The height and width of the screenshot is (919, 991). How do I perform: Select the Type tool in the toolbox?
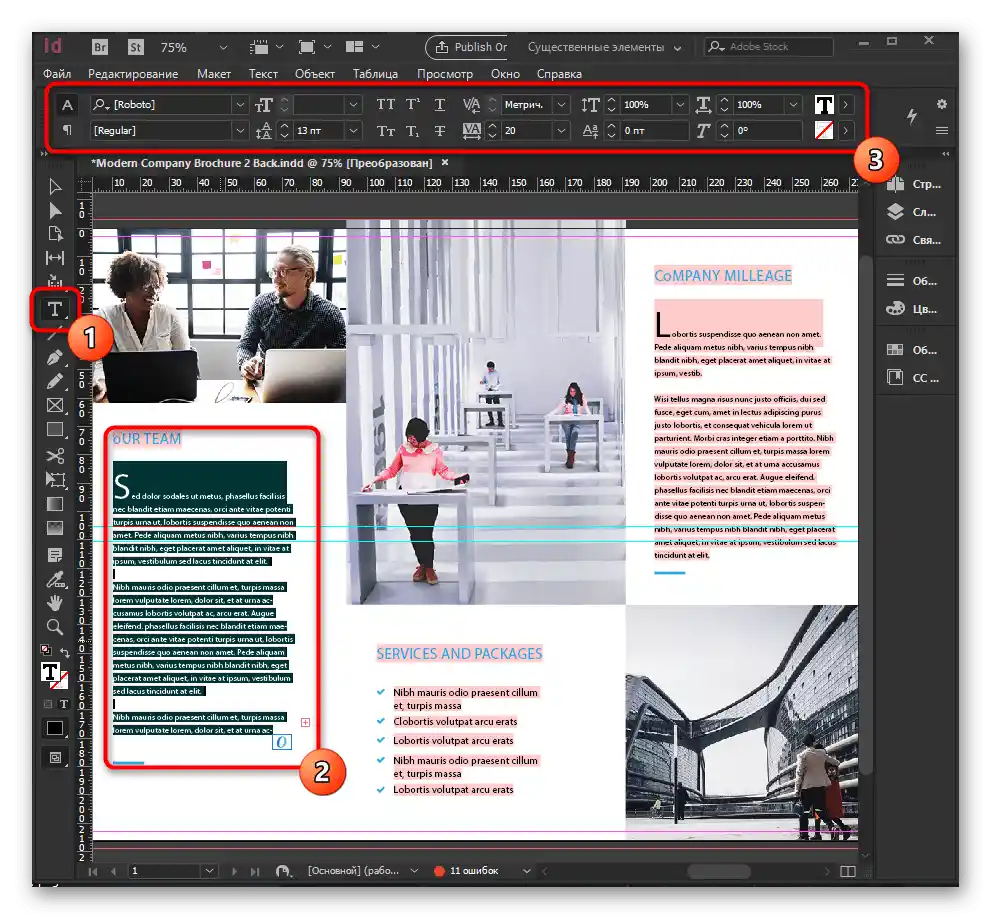55,311
